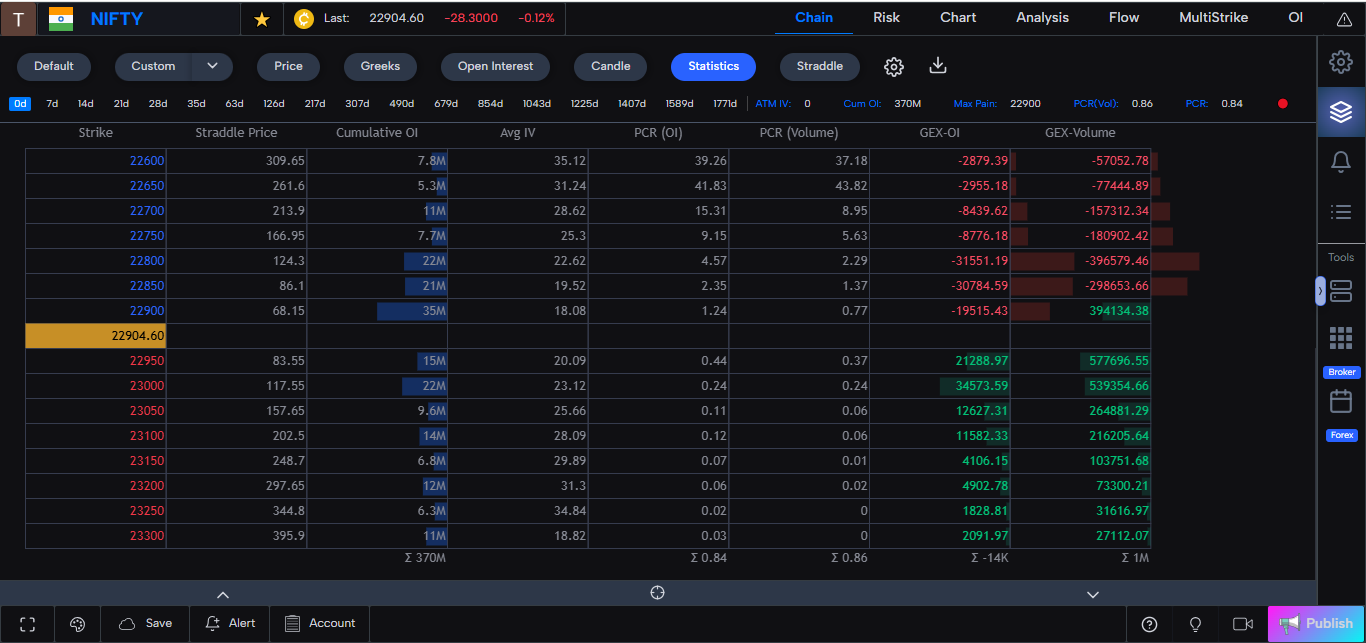The height and width of the screenshot is (643, 1366).
Task: Start screen recording with the video icon
Action: click(x=1241, y=623)
